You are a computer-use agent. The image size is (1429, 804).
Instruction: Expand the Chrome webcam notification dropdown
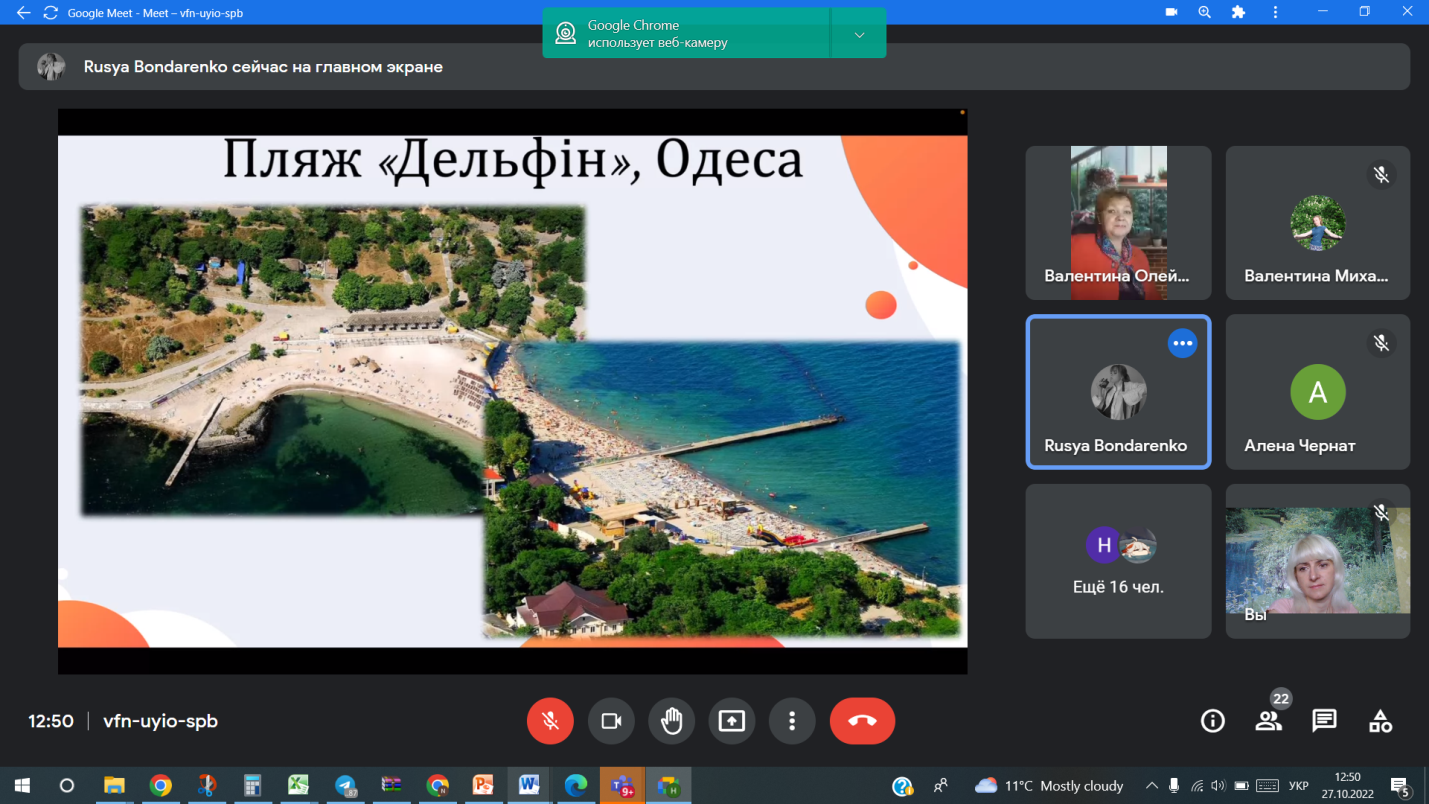click(x=859, y=35)
